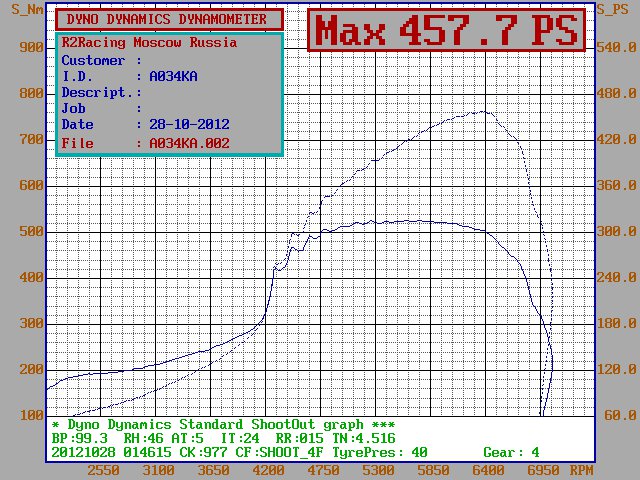This screenshot has height=480, width=640.
Task: Select the File name A034KA.002
Action: pos(189,143)
